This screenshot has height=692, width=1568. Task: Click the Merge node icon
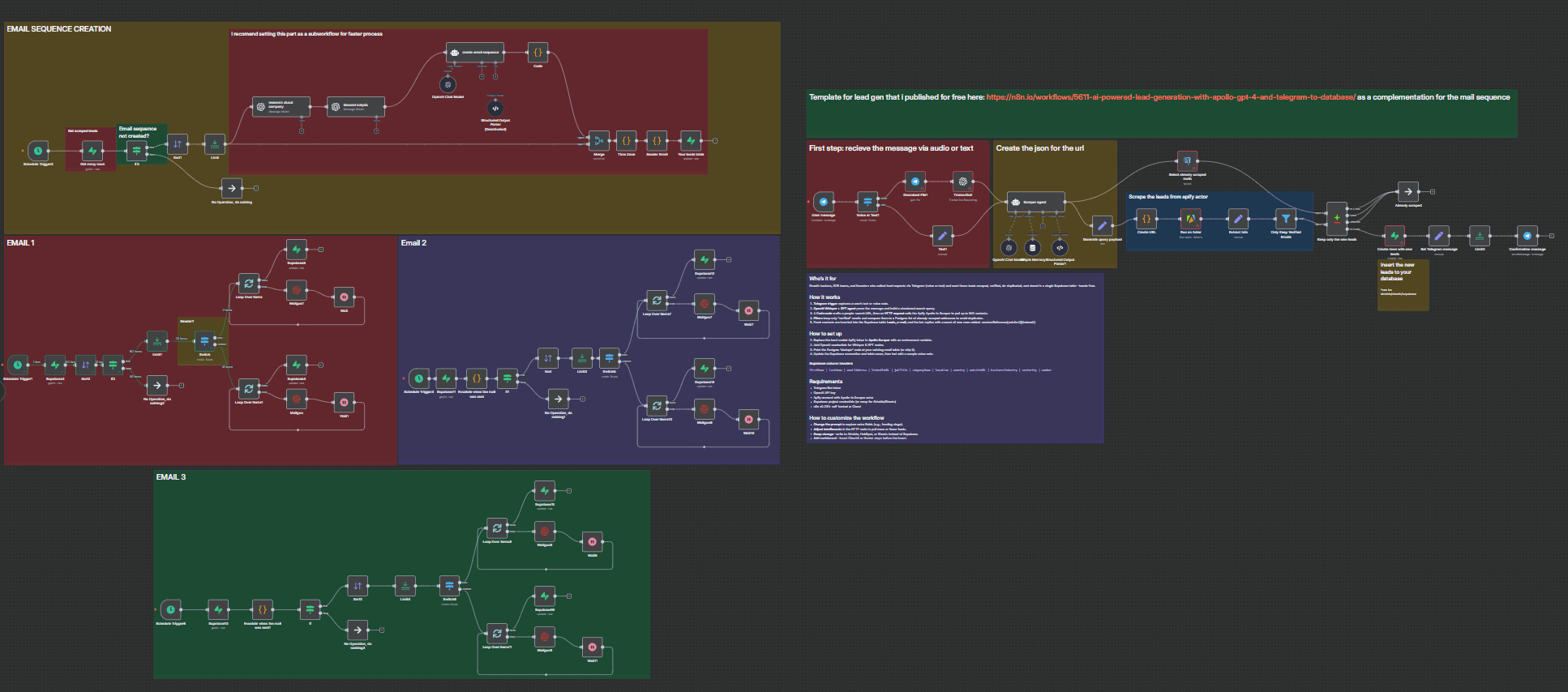coord(599,141)
